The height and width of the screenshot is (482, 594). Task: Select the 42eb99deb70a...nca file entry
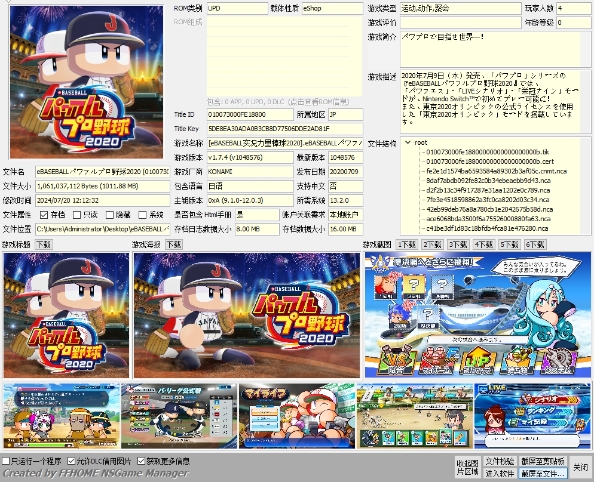(489, 209)
